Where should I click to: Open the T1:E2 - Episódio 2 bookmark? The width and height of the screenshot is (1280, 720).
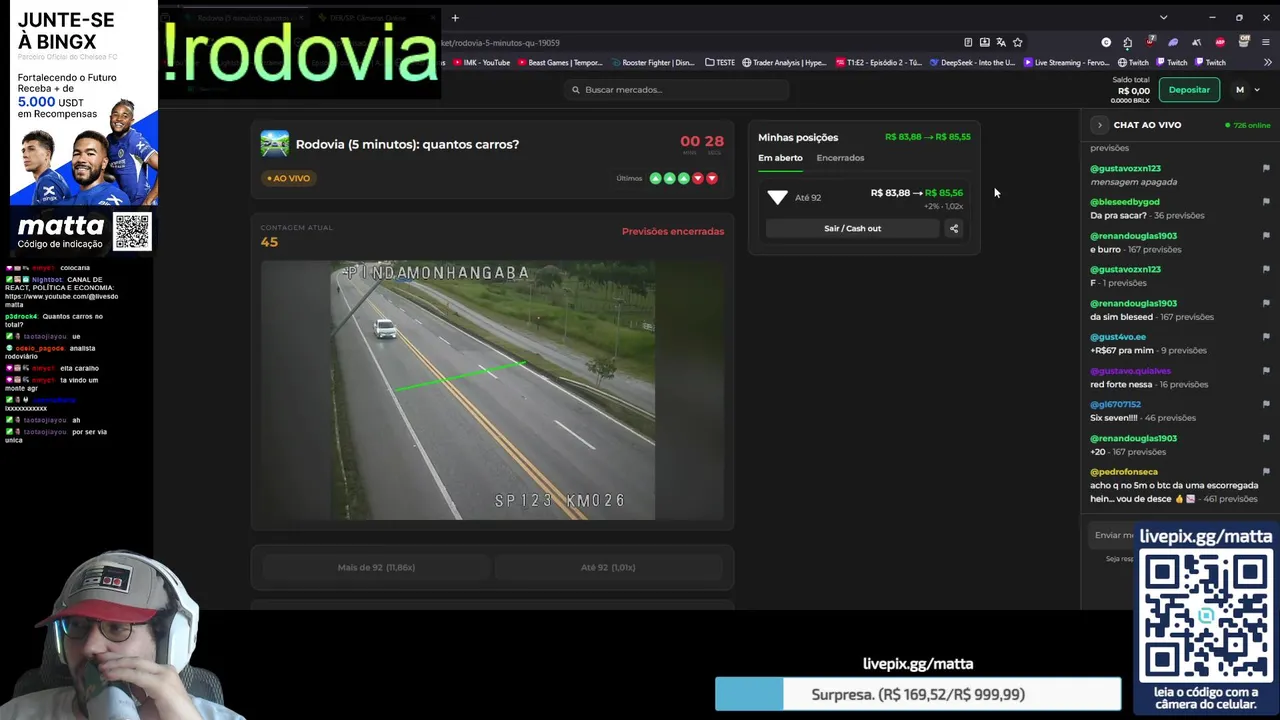879,62
